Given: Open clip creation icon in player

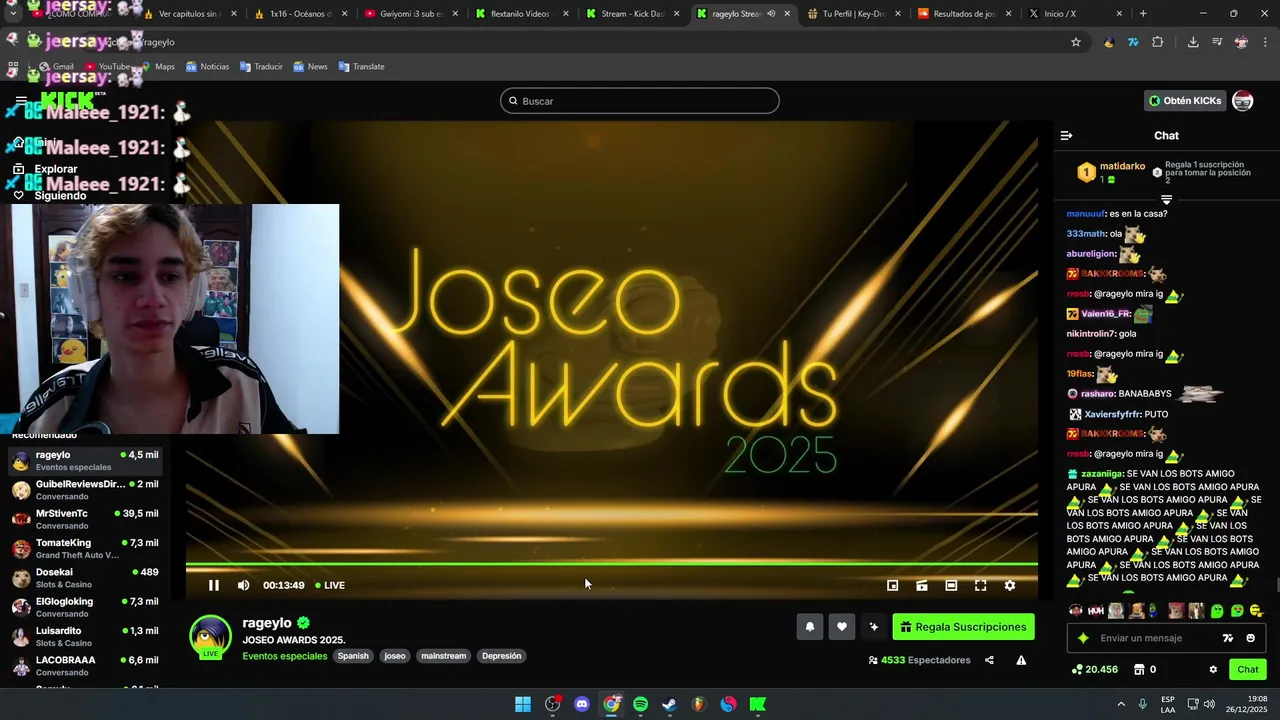Looking at the screenshot, I should click(922, 585).
